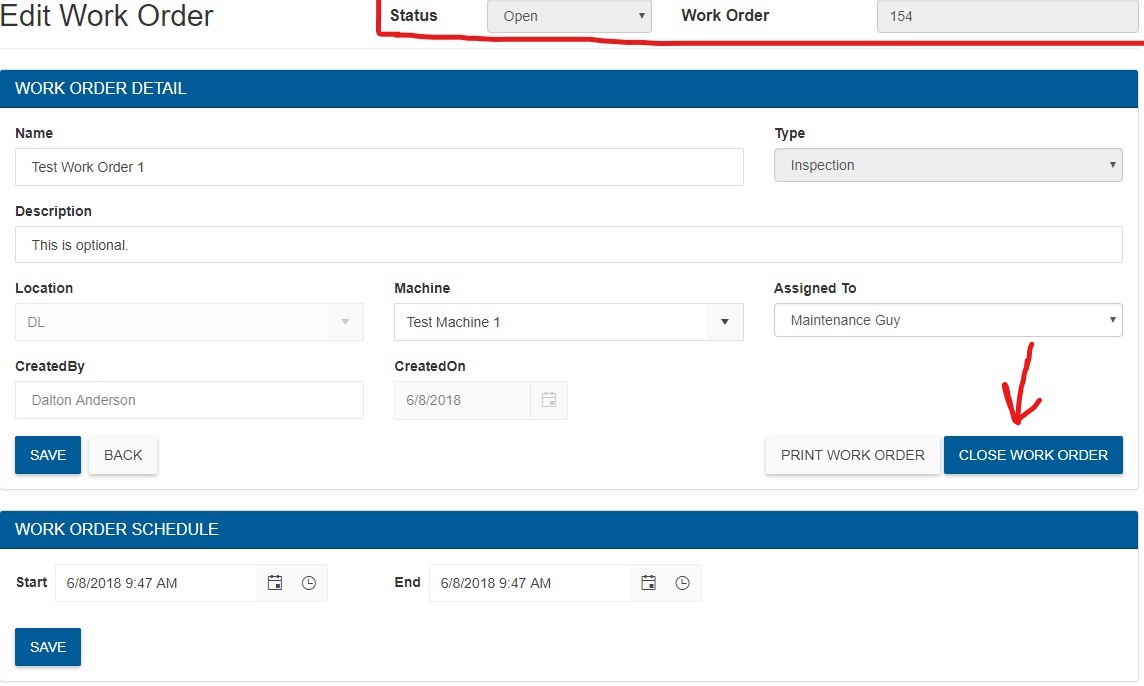Screen dimensions: 1144x686
Task: Open the Assigned To dropdown
Action: pyautogui.click(x=947, y=321)
